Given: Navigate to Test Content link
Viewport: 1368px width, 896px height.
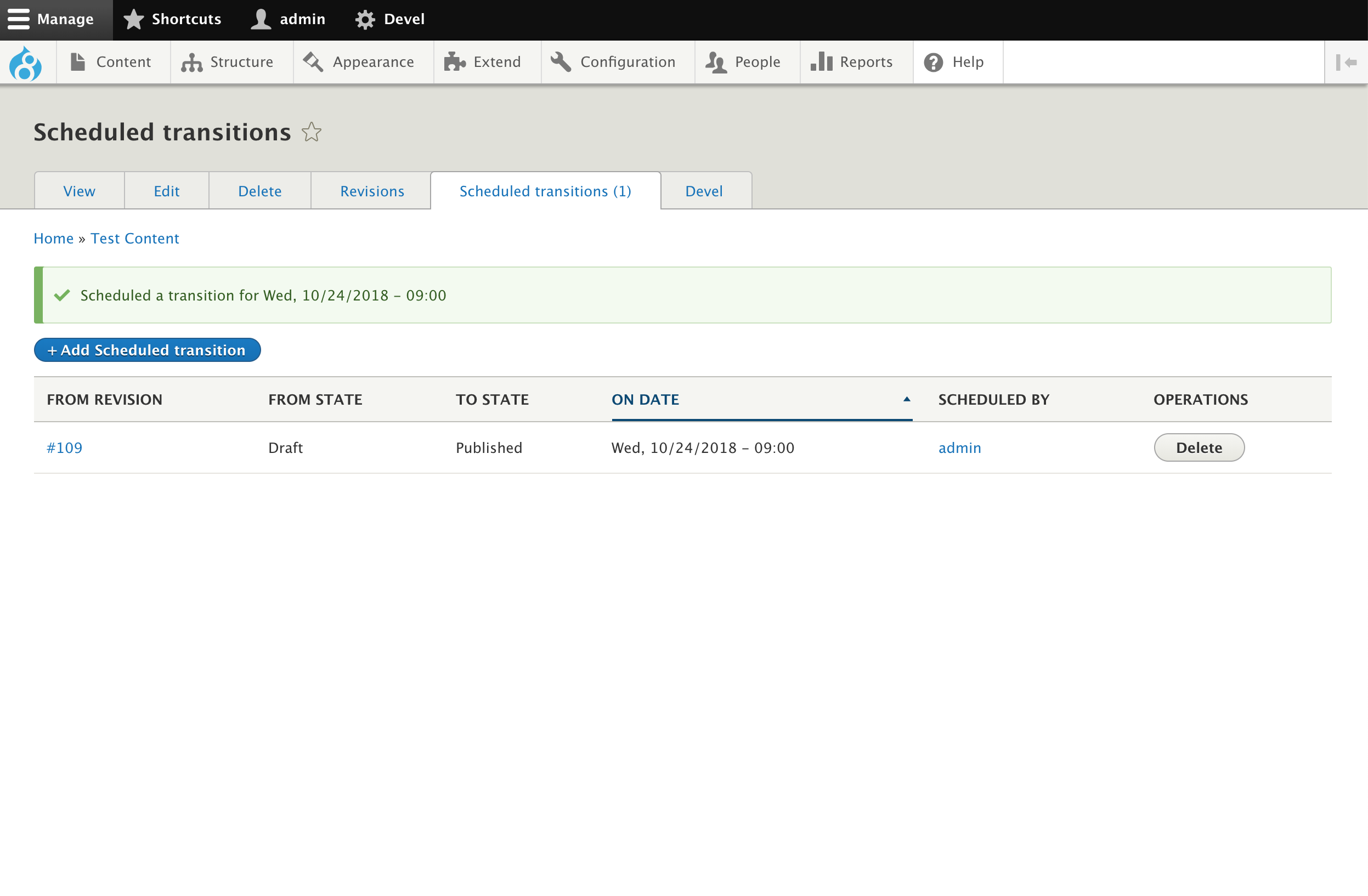Looking at the screenshot, I should (134, 238).
